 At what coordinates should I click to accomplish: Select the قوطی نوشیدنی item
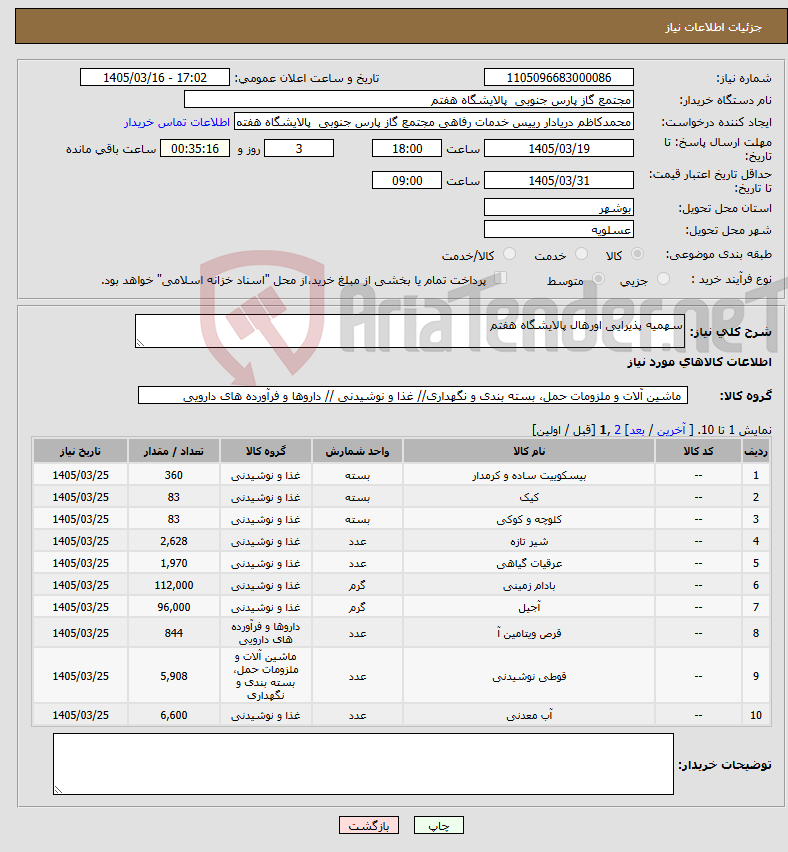click(x=529, y=676)
